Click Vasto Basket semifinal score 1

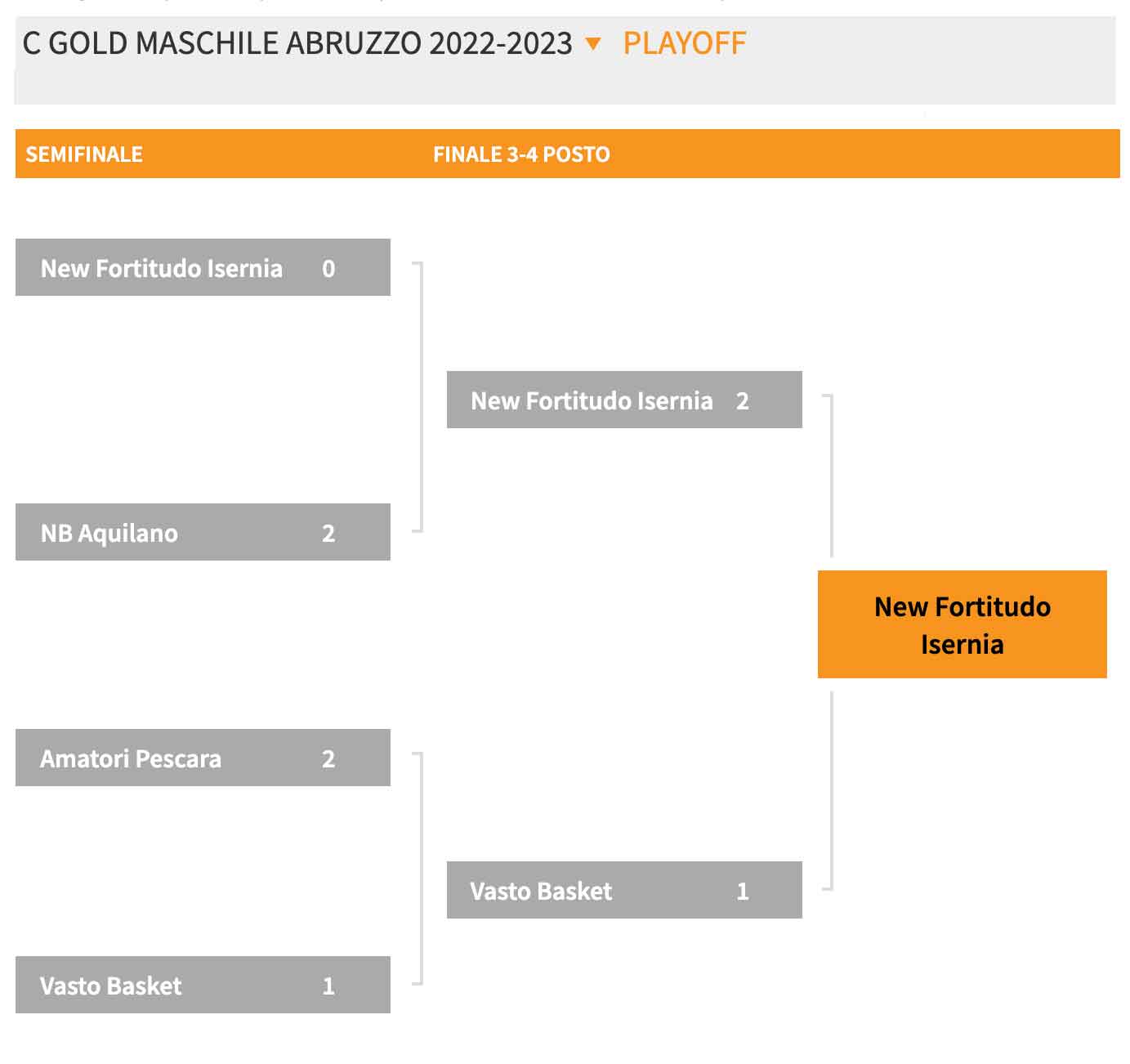pyautogui.click(x=328, y=986)
